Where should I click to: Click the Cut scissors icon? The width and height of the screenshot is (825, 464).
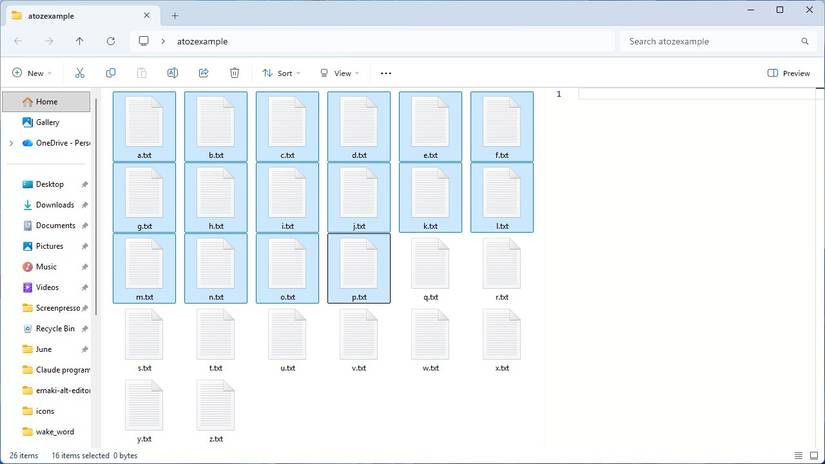point(79,73)
